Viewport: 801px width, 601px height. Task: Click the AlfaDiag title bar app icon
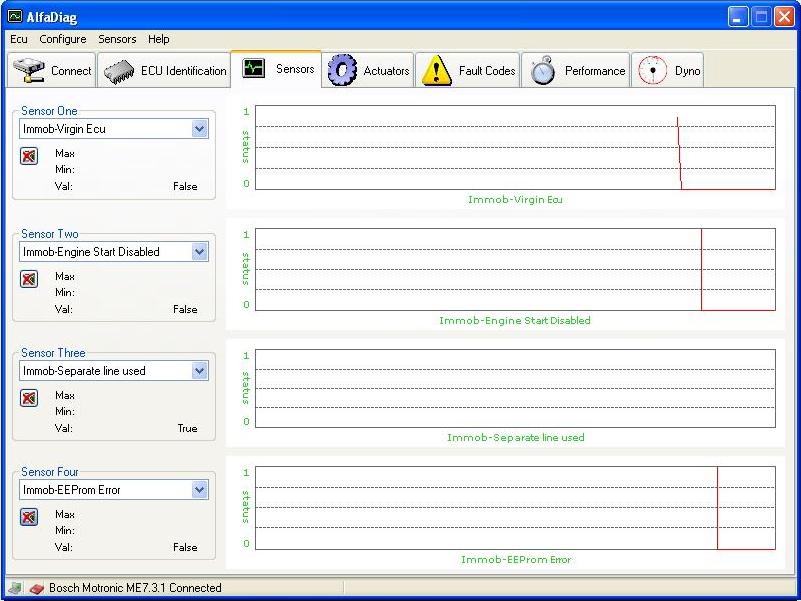[15, 17]
